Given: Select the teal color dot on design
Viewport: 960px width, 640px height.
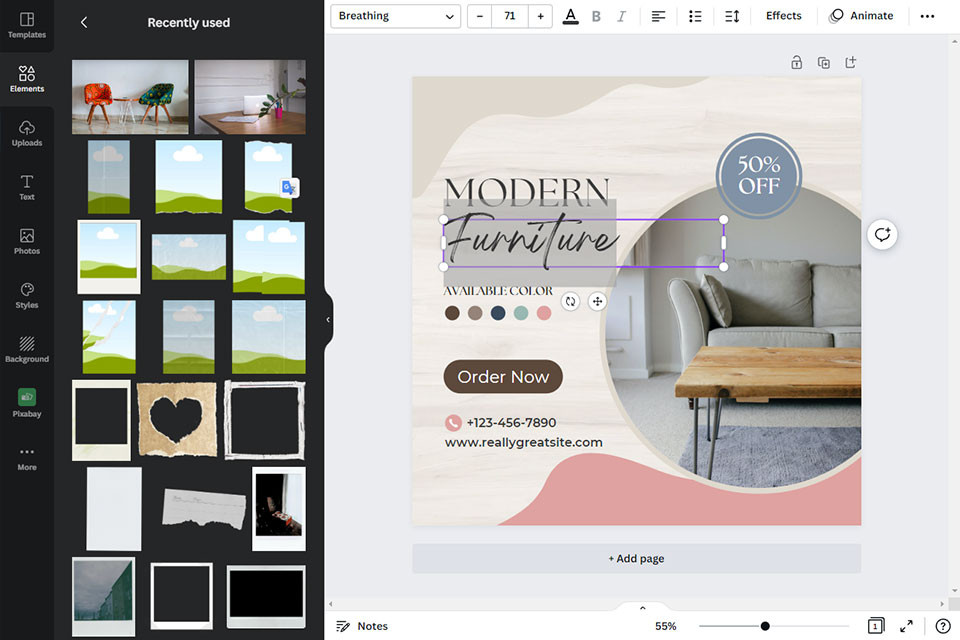Looking at the screenshot, I should click(x=521, y=314).
